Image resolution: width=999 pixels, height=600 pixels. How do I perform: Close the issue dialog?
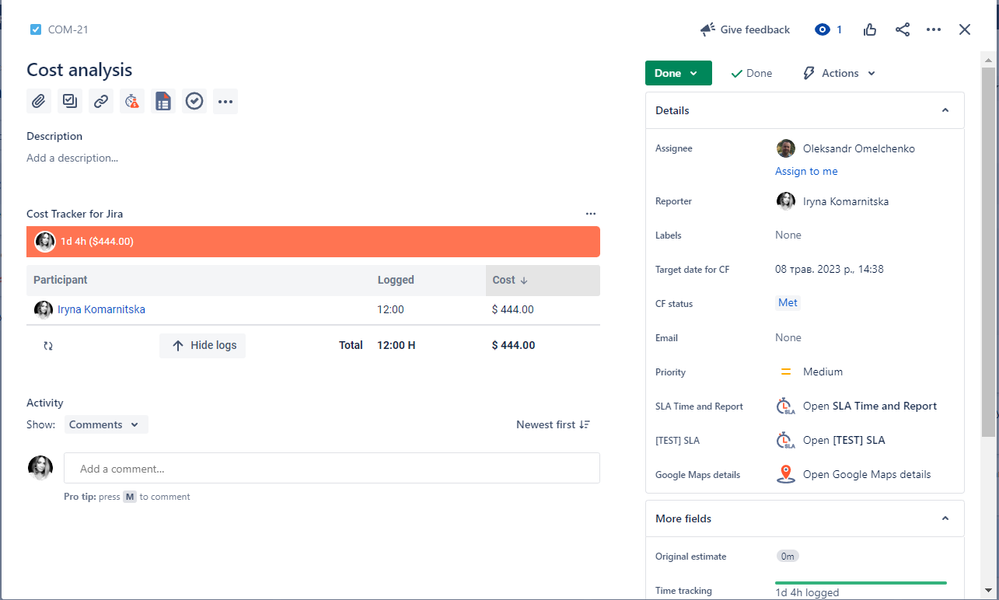[x=965, y=29]
